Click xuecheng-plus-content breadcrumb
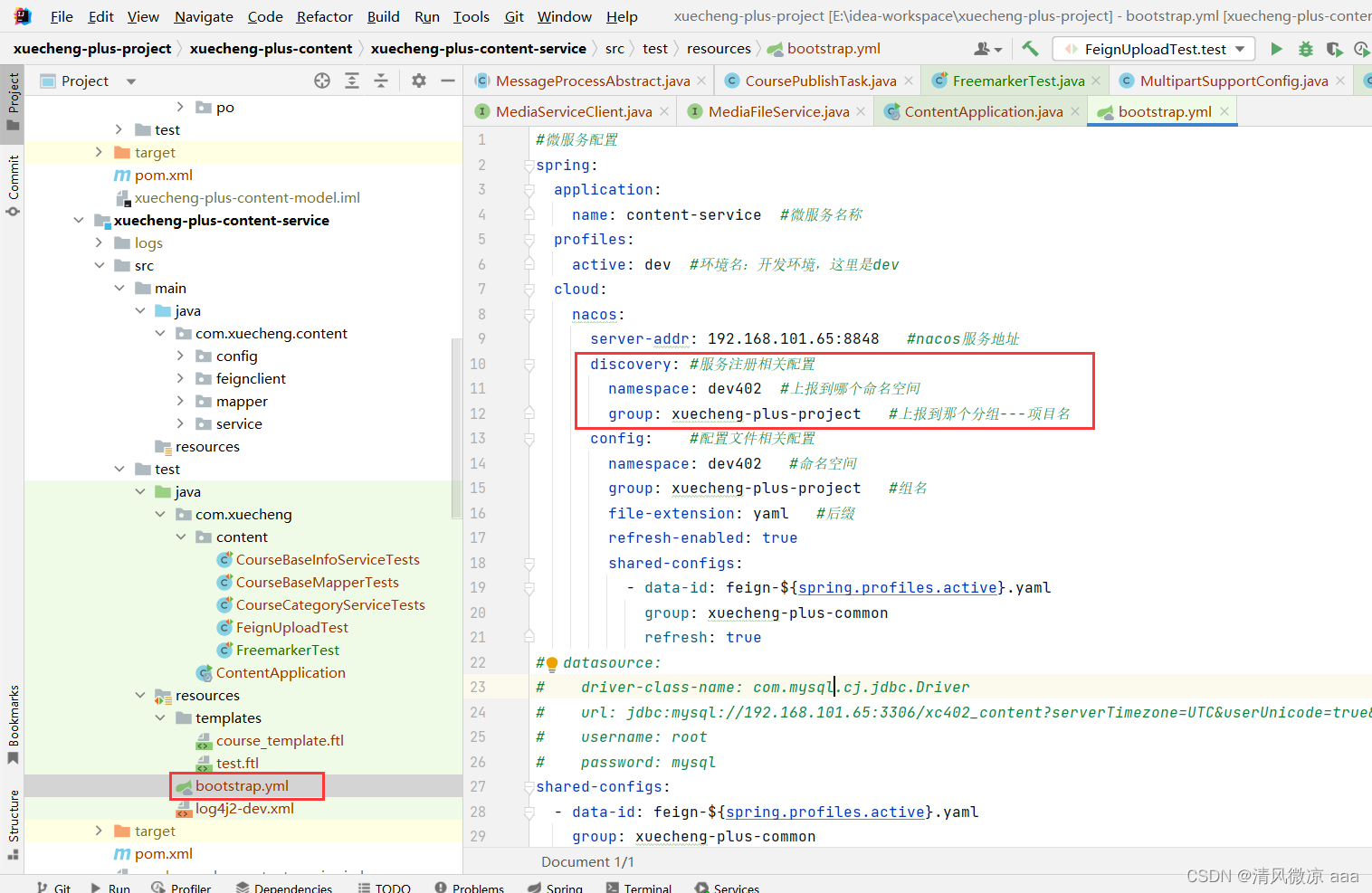The height and width of the screenshot is (893, 1372). click(271, 48)
